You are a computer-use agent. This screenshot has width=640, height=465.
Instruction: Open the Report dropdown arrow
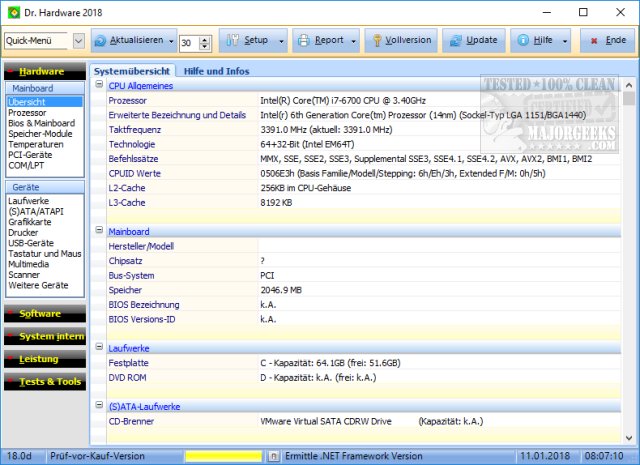tap(354, 42)
